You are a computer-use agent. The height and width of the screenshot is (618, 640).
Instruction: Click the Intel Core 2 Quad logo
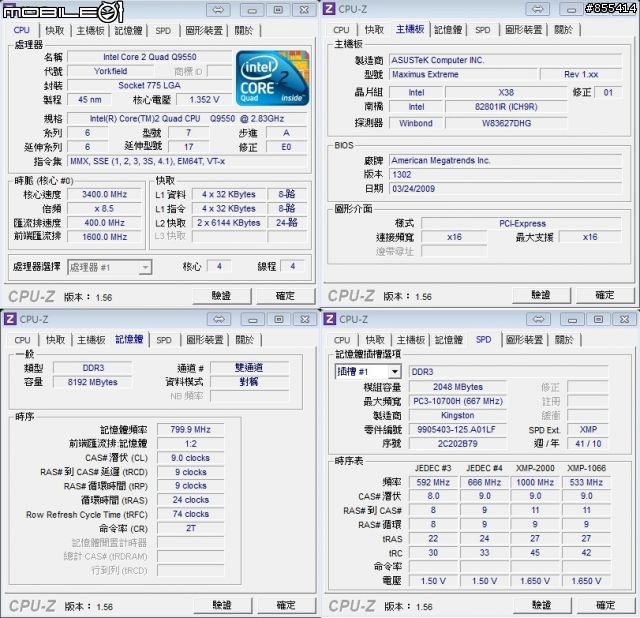click(273, 78)
